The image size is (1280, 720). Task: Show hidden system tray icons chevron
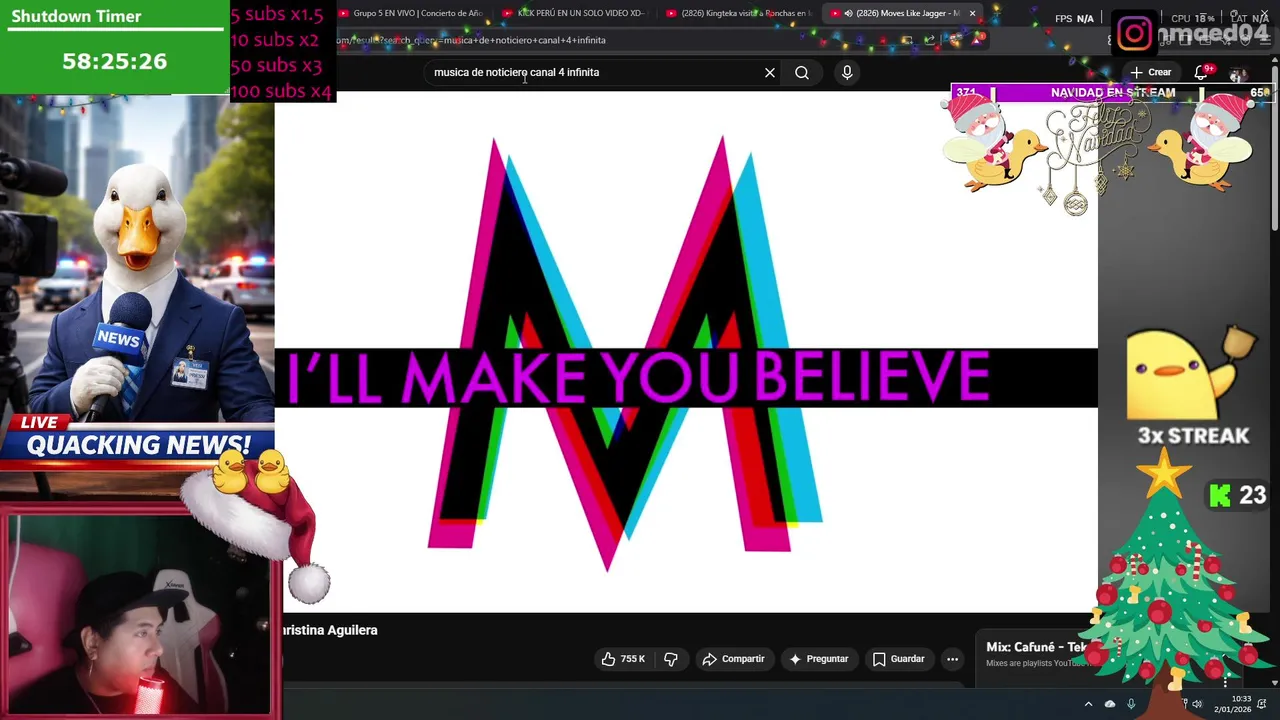tap(1089, 704)
